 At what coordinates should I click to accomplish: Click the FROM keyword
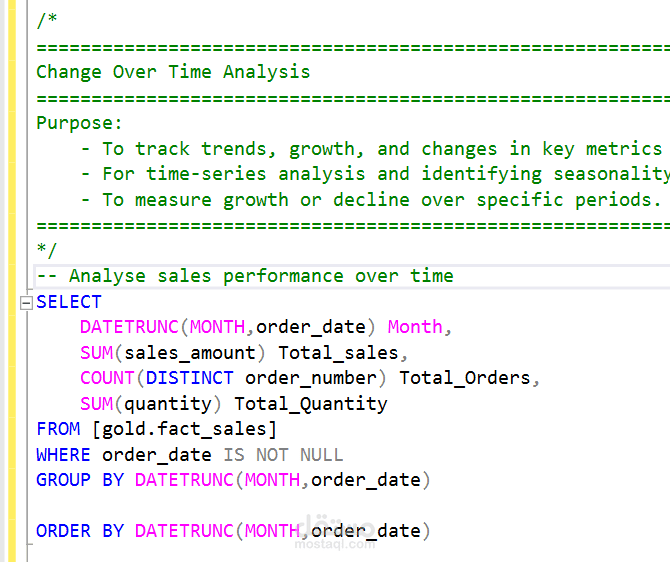(58, 429)
